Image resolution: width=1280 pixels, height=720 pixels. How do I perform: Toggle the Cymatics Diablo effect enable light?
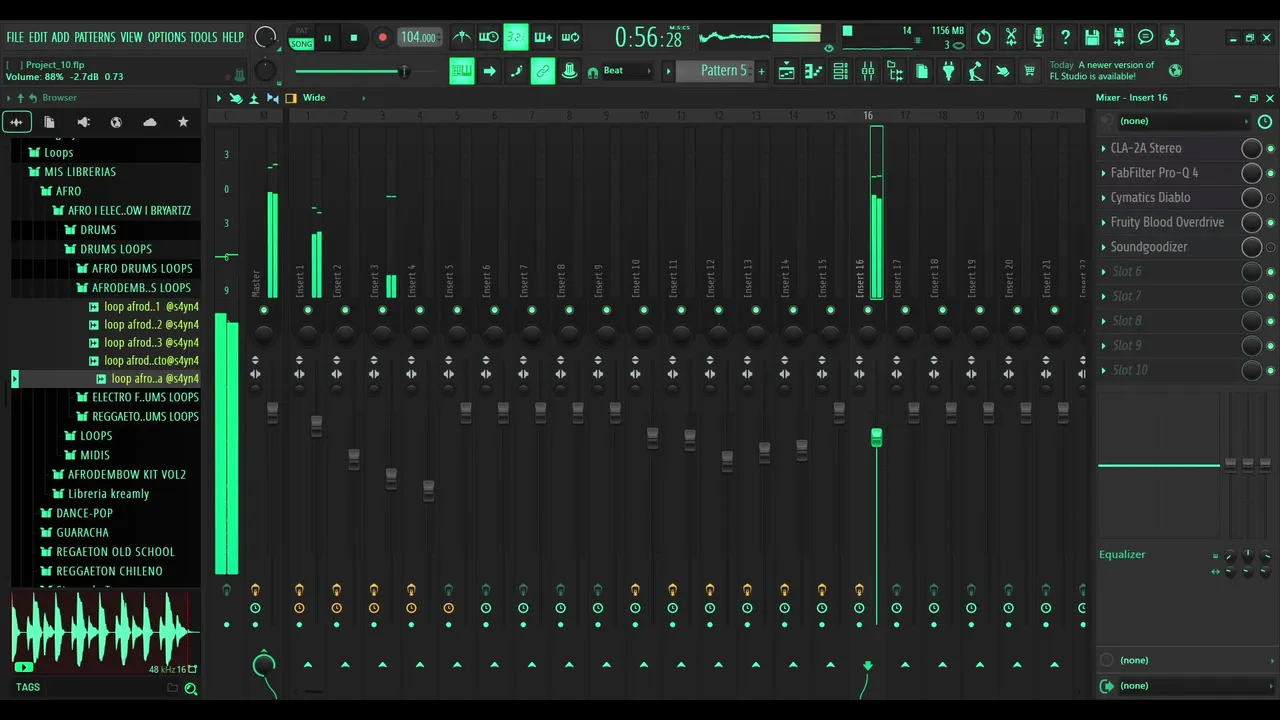[1271, 198]
